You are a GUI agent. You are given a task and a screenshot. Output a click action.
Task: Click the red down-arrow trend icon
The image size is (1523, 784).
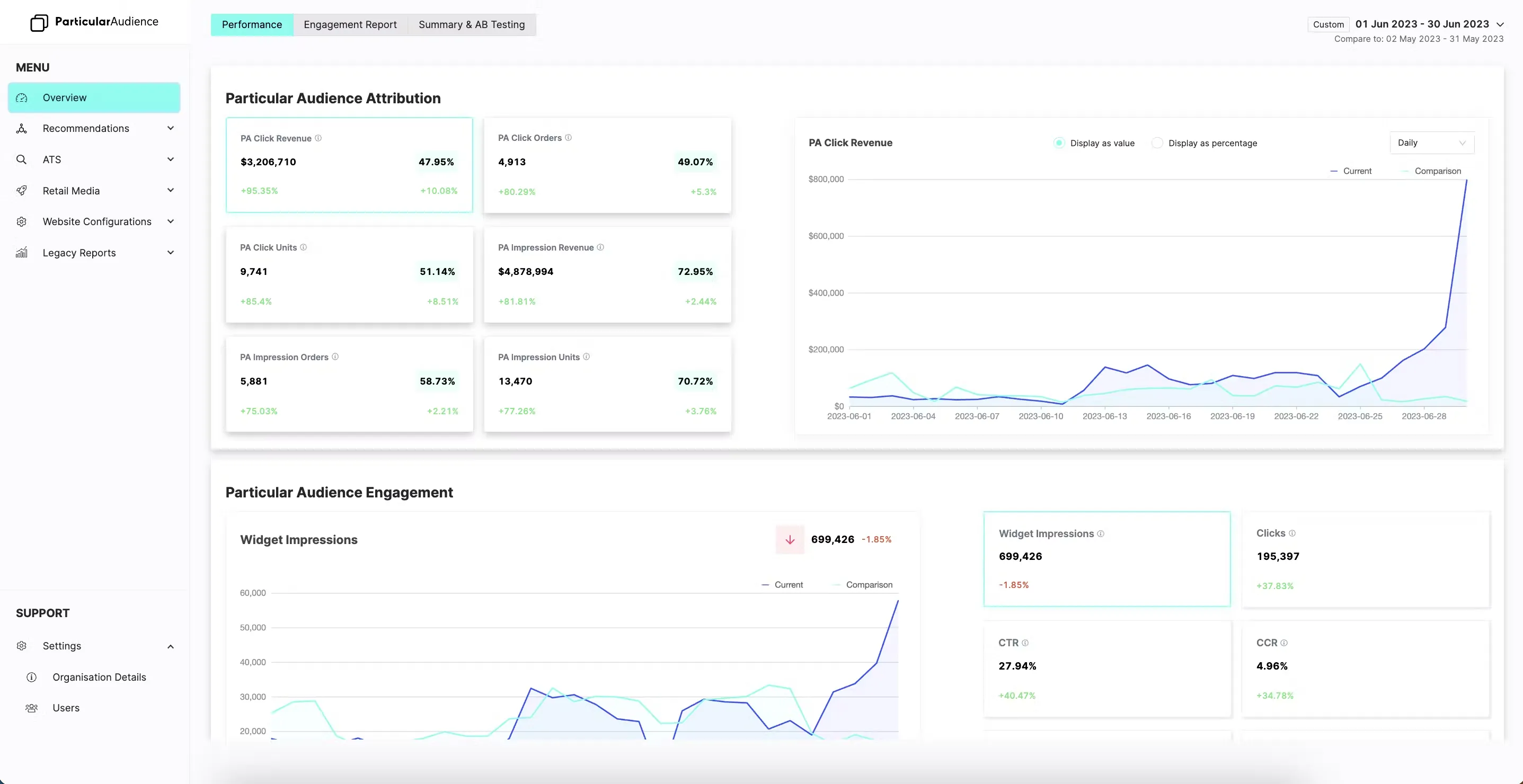(790, 539)
